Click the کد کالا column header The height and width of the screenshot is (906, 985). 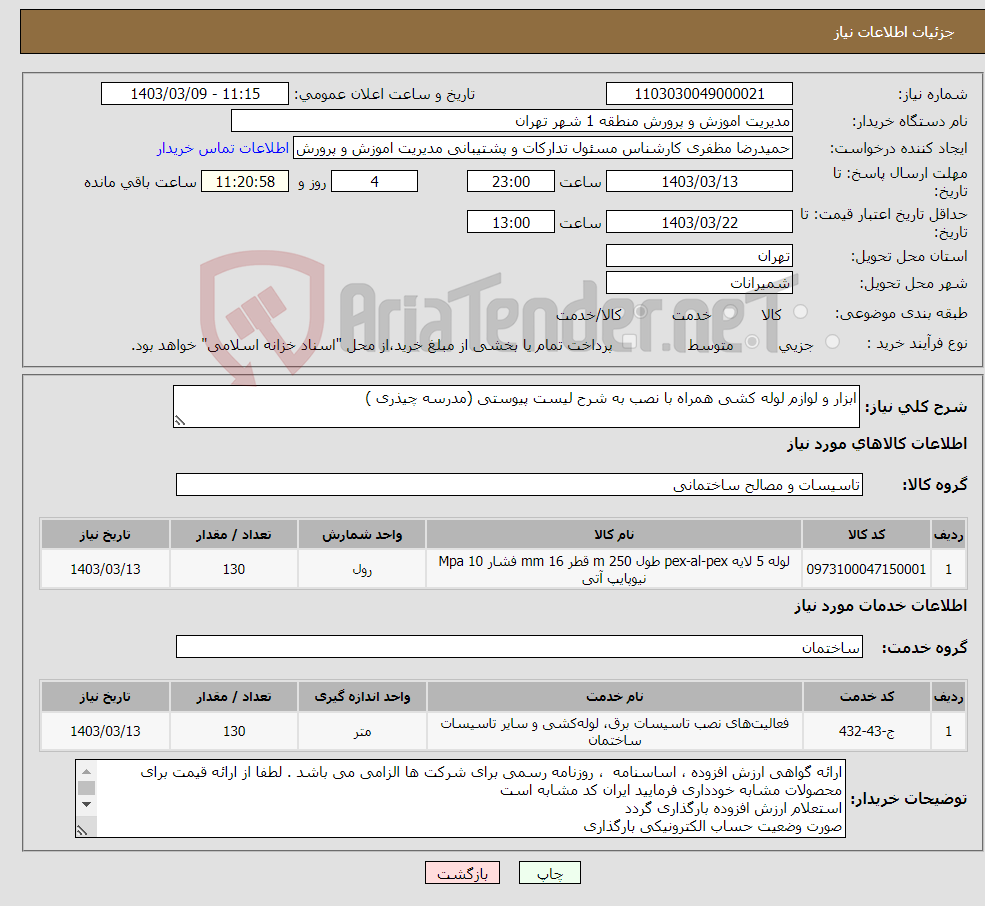866,534
